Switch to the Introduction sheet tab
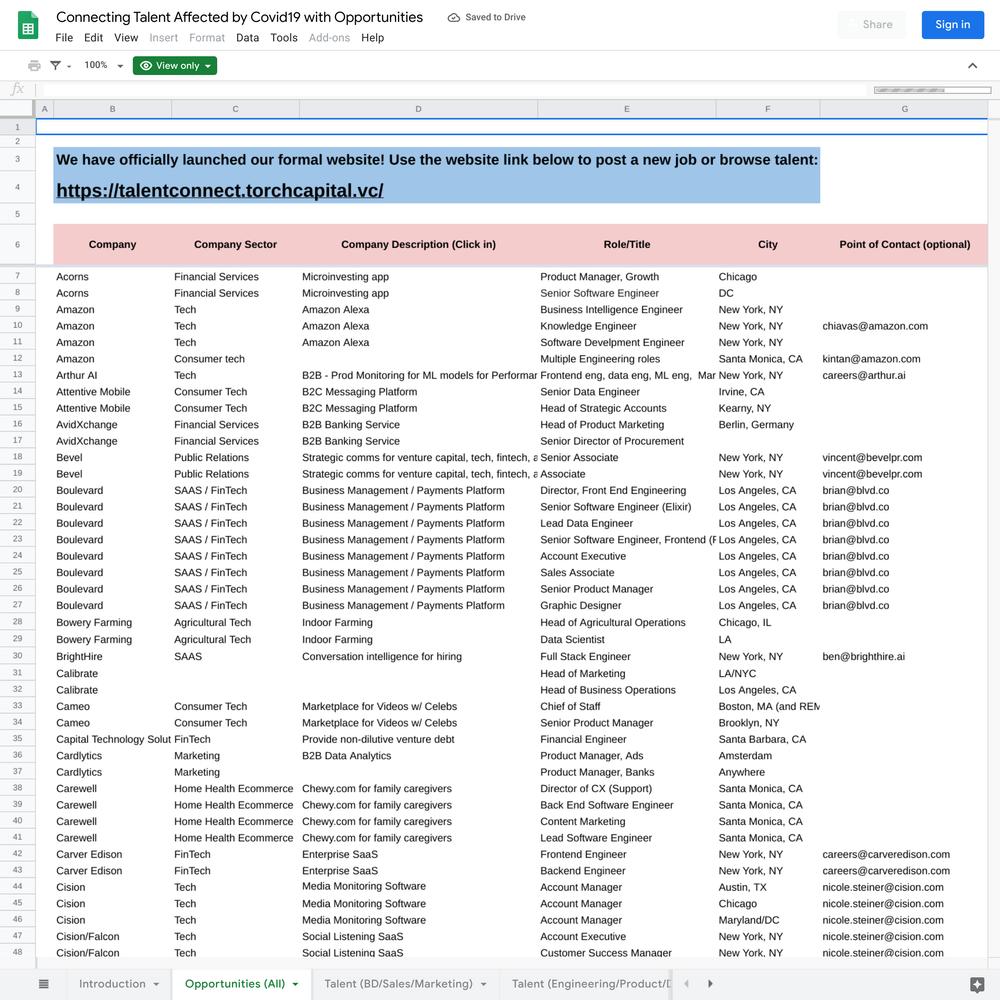 click(112, 984)
